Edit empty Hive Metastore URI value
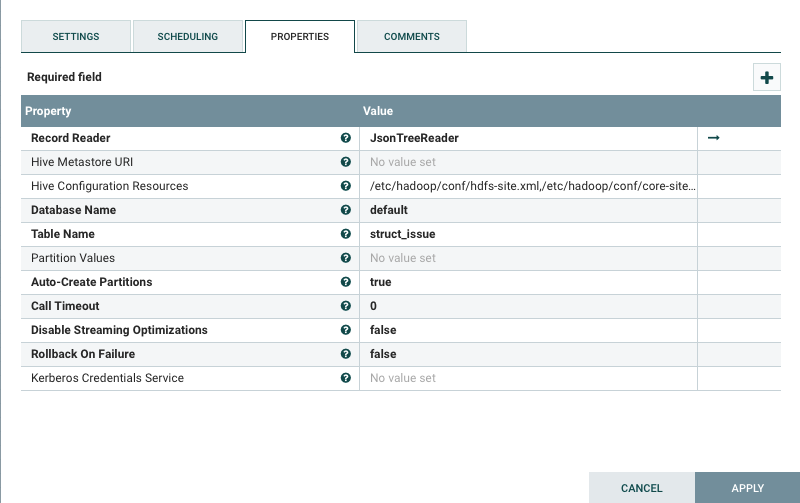This screenshot has height=503, width=800. (528, 162)
